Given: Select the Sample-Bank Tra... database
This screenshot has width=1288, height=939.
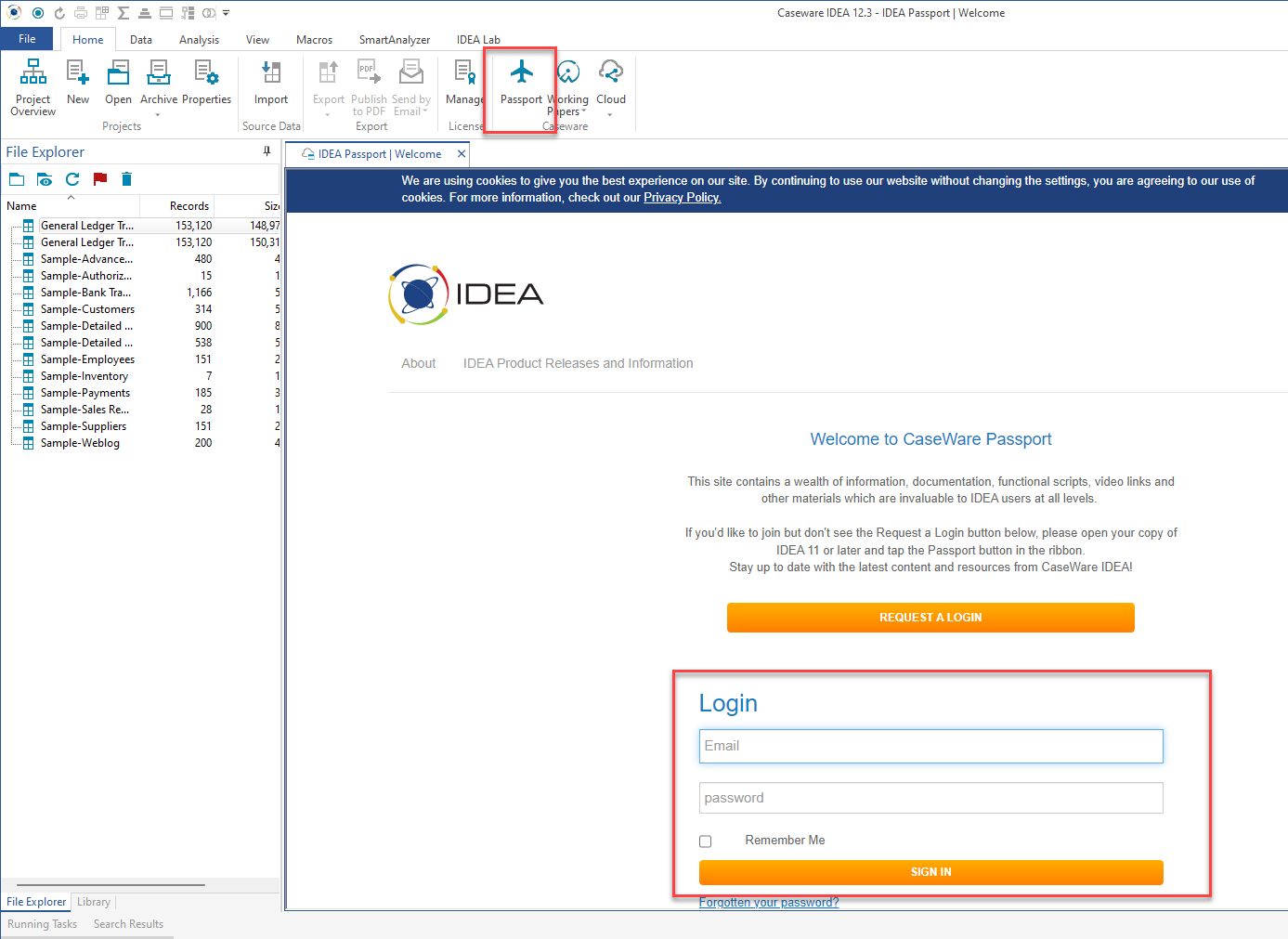Looking at the screenshot, I should [x=85, y=293].
